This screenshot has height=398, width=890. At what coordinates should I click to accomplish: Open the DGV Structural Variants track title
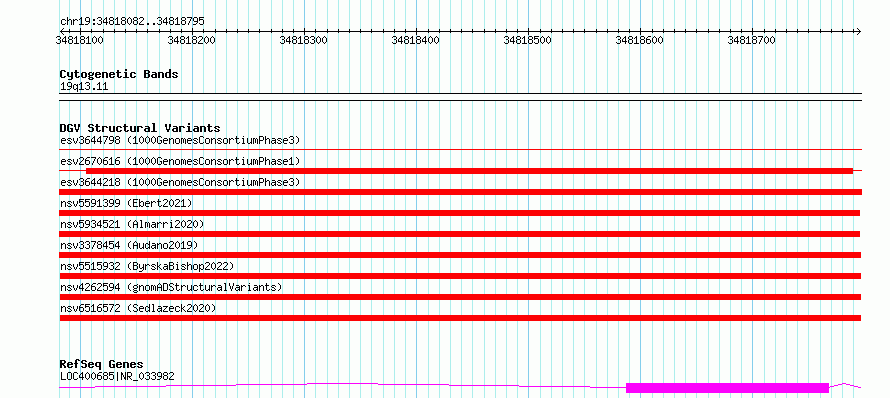point(140,128)
